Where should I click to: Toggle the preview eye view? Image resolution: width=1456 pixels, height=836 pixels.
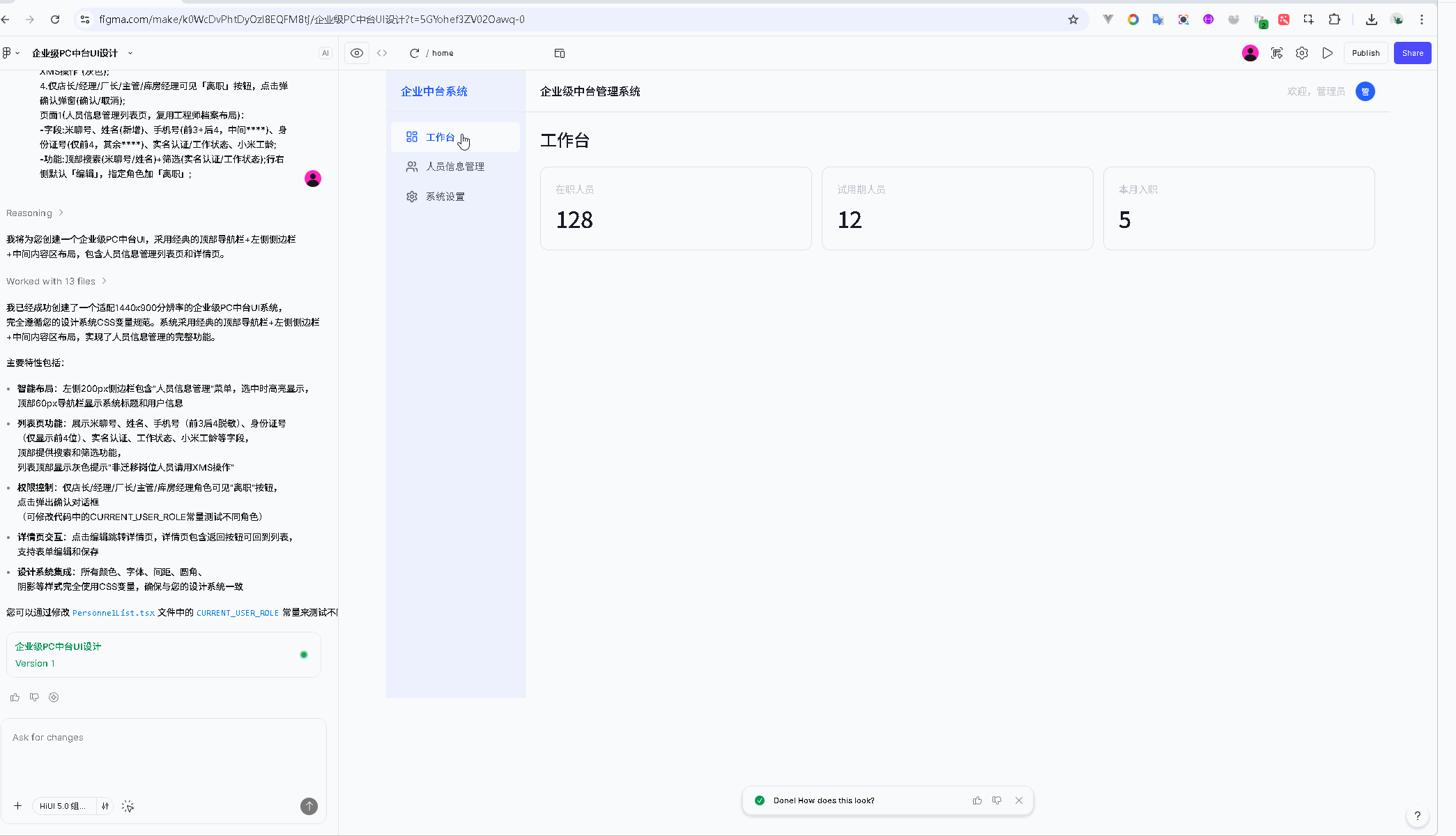click(357, 53)
